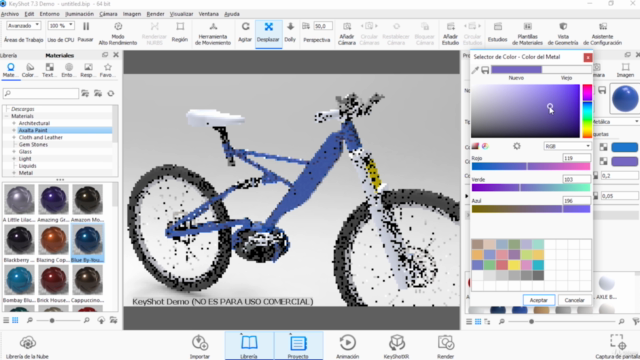Click the Azul value field 196
The width and height of the screenshot is (640, 360).
pyautogui.click(x=576, y=201)
